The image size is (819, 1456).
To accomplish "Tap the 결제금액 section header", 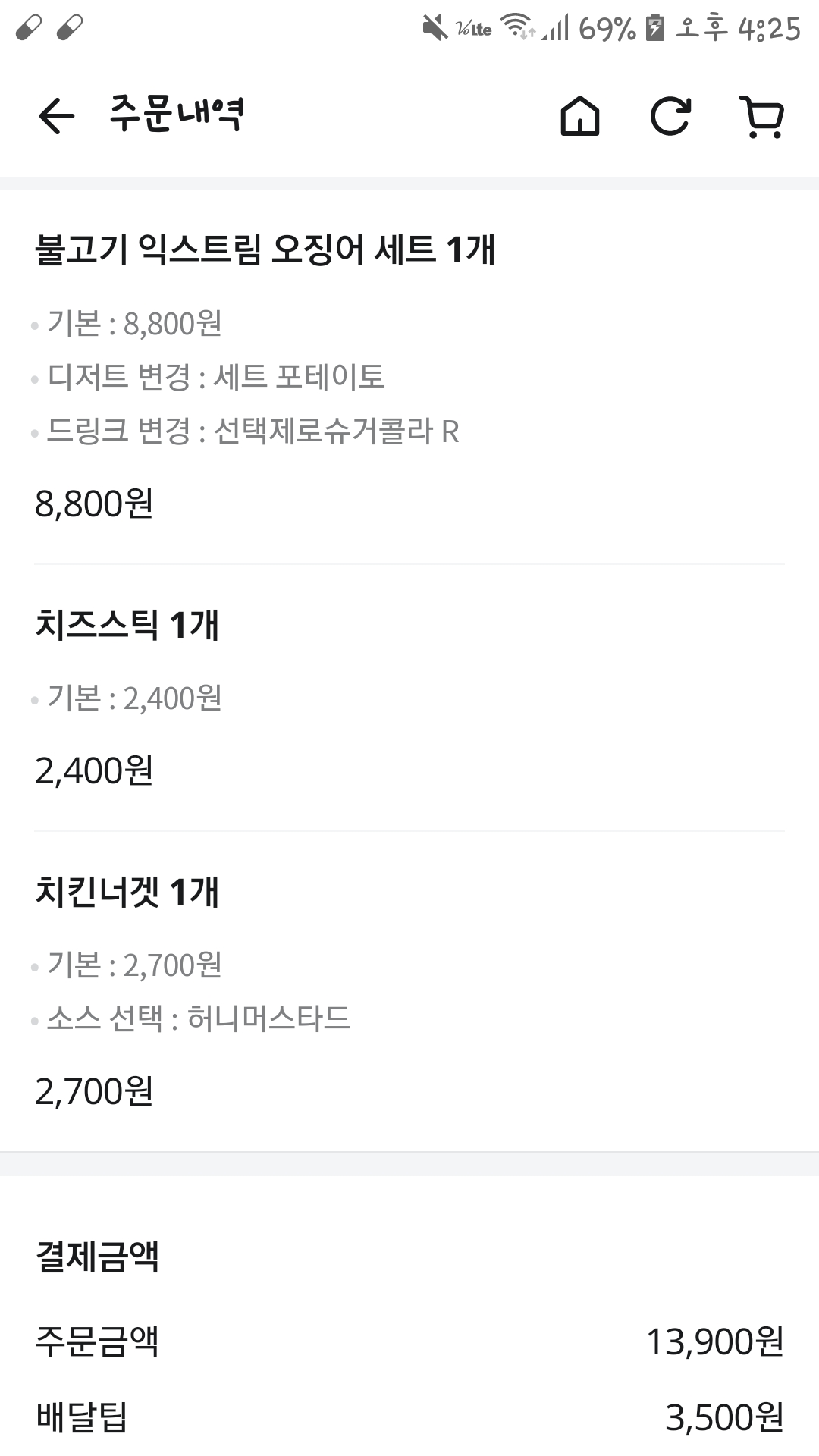I will point(97,1257).
